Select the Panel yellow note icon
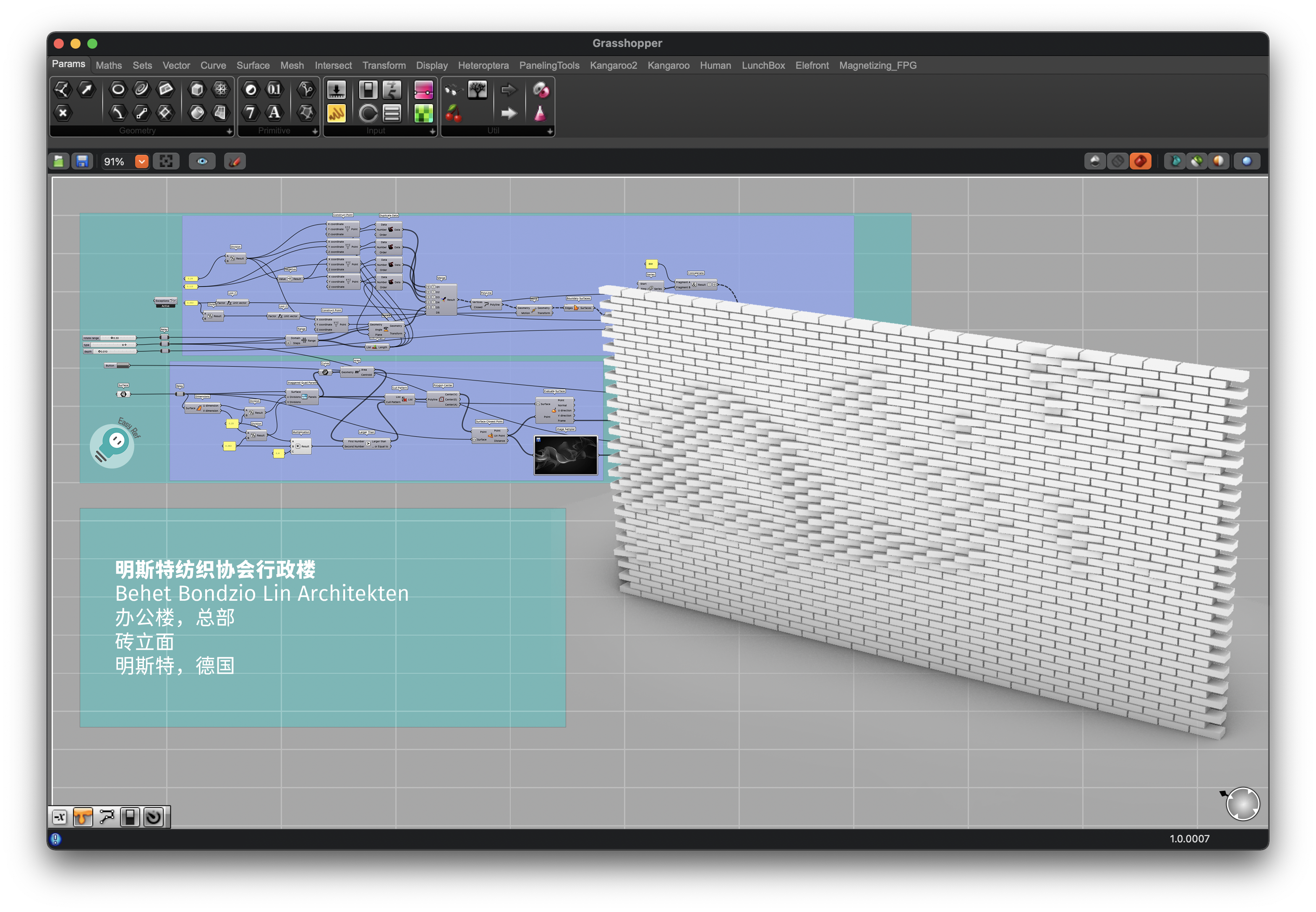 [336, 113]
